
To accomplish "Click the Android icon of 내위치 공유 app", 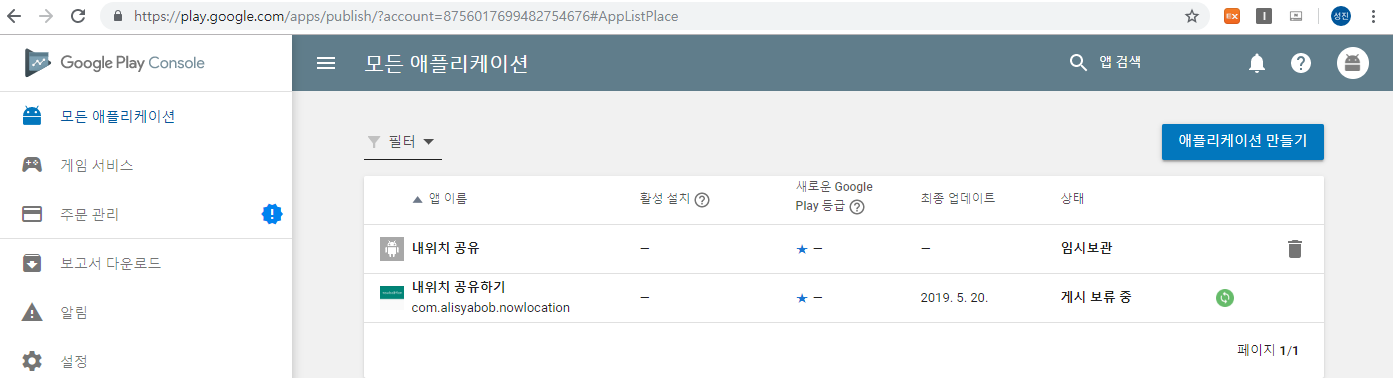I will click(391, 249).
